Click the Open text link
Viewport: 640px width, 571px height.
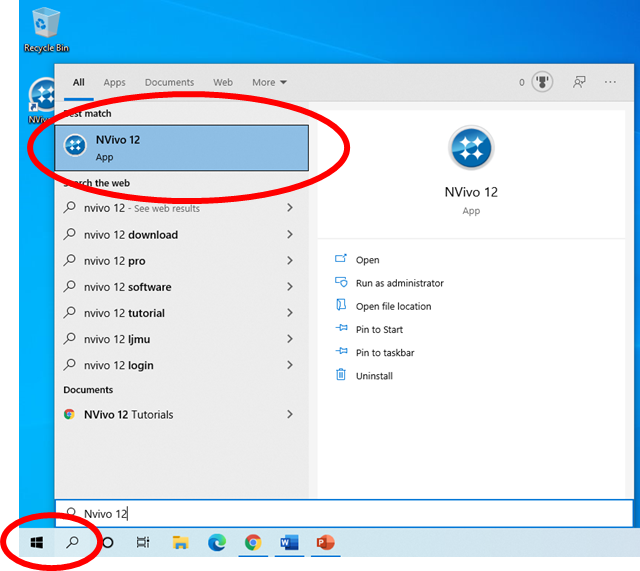point(367,260)
